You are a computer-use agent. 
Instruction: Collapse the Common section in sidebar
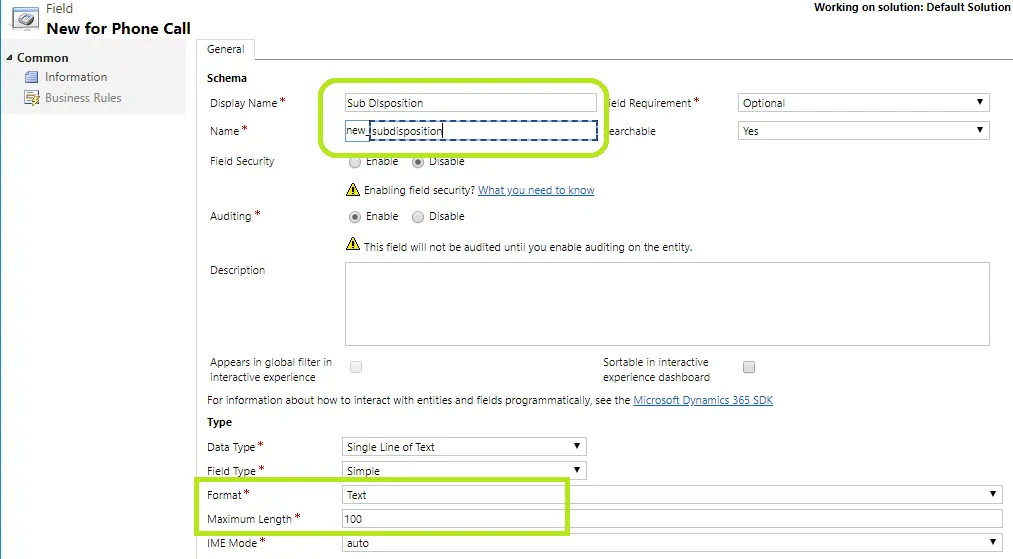click(10, 58)
